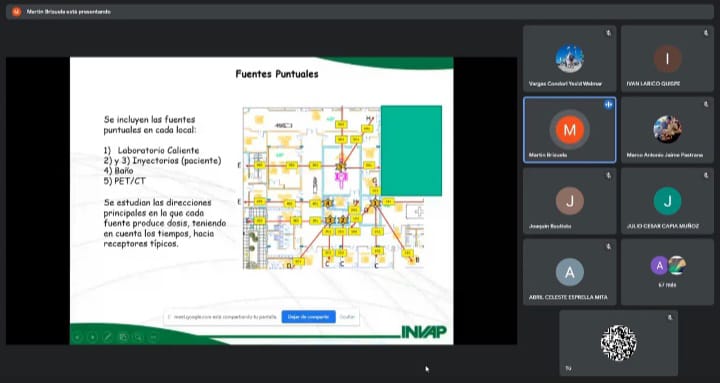Open the 67 más participants tile

coord(667,272)
